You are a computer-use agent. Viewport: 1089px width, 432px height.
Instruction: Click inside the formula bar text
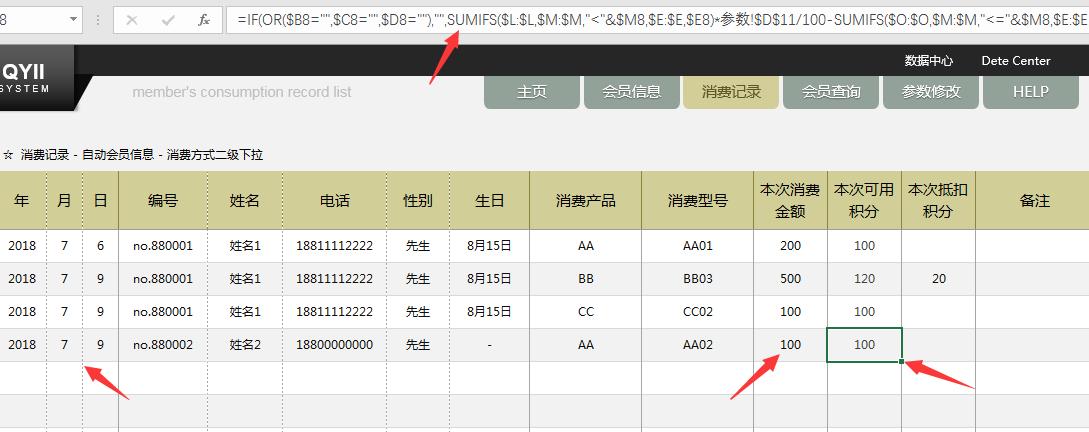pos(657,20)
